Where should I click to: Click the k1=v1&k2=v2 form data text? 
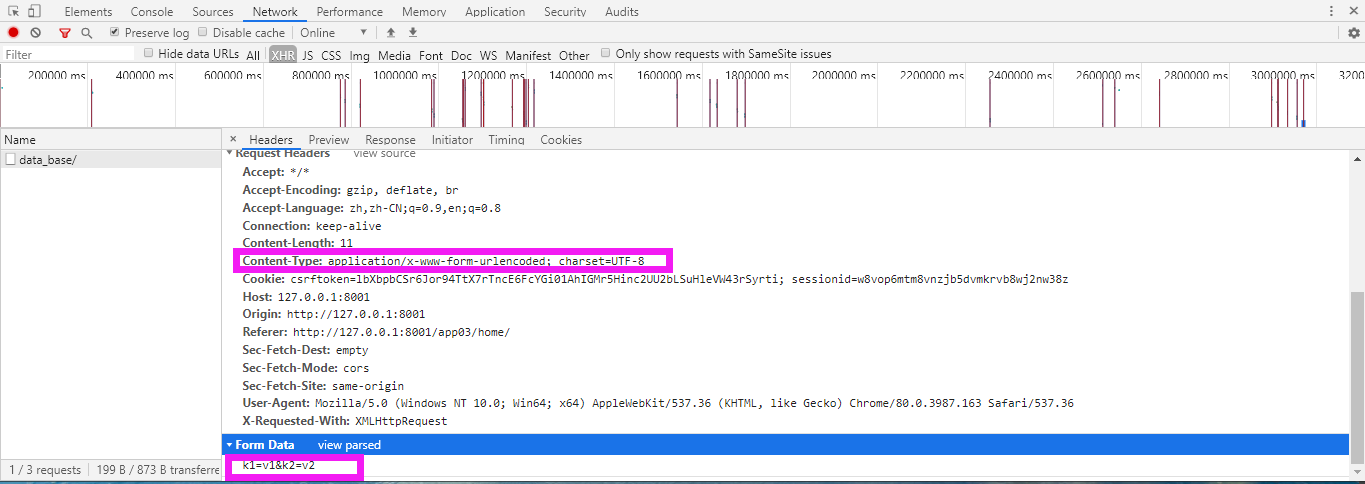(x=279, y=466)
